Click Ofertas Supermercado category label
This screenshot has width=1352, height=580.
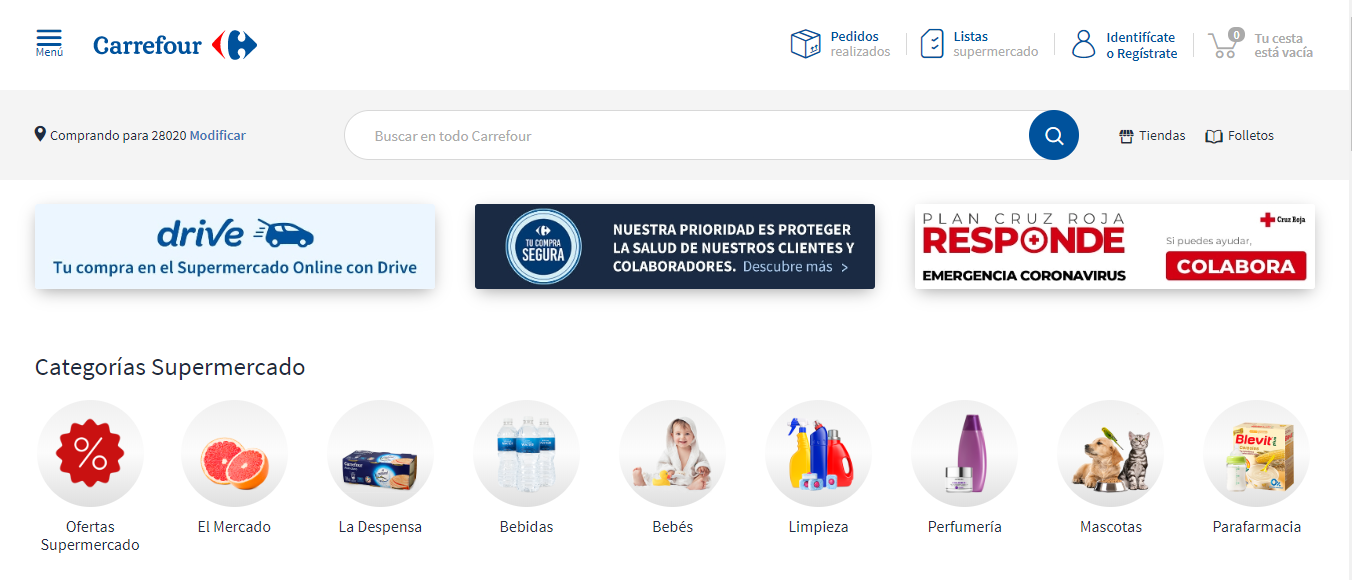tap(90, 536)
